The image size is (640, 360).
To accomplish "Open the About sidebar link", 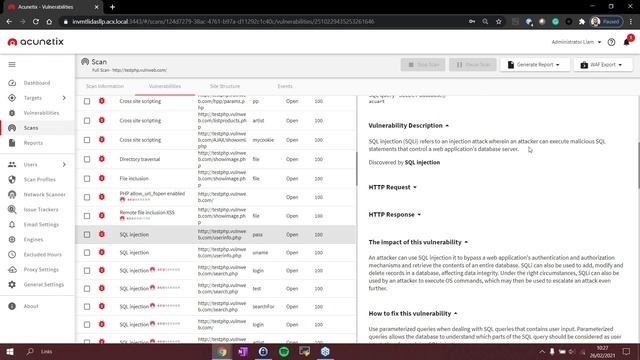I will 31,306.
